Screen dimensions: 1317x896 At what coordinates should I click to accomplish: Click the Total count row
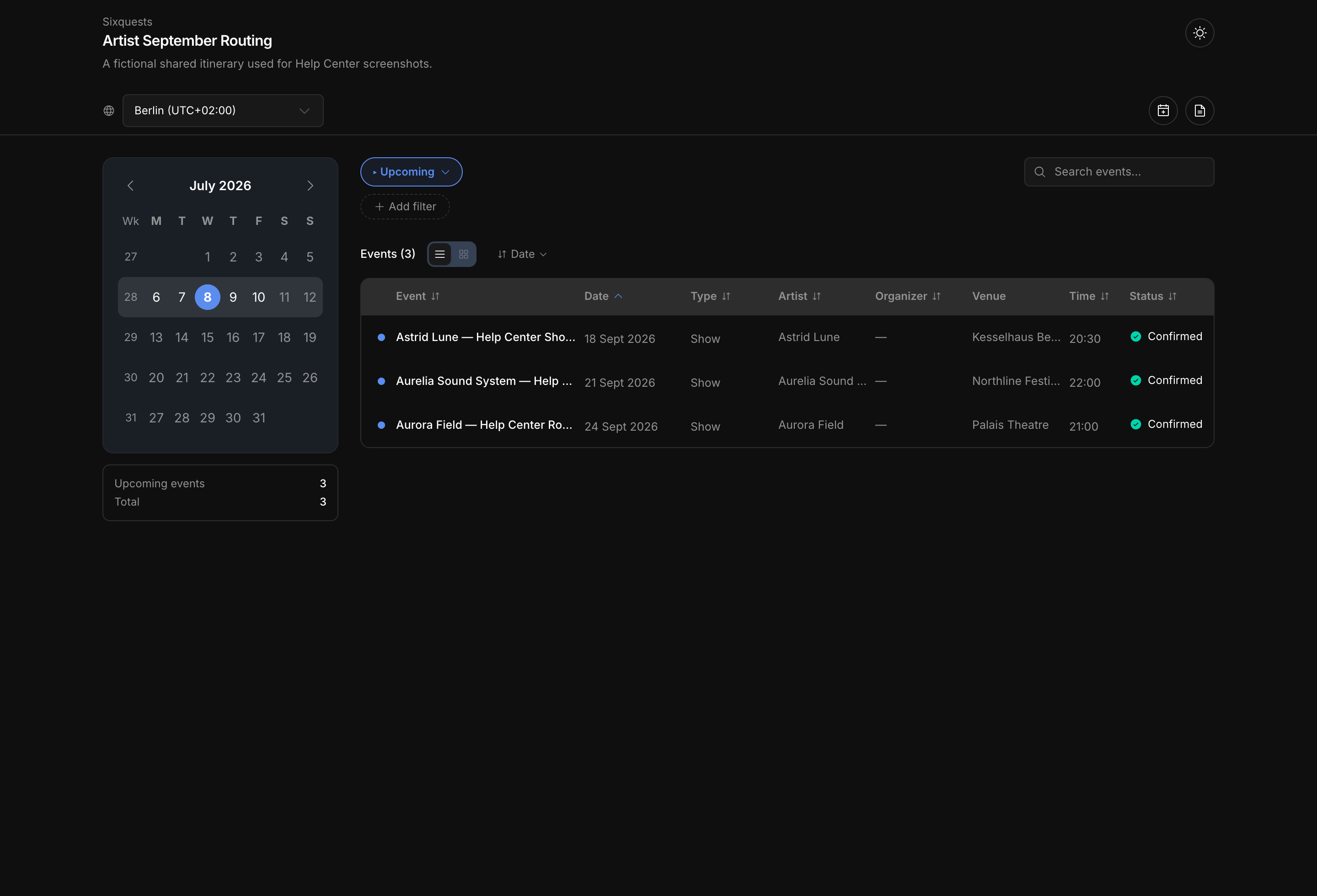pyautogui.click(x=220, y=502)
